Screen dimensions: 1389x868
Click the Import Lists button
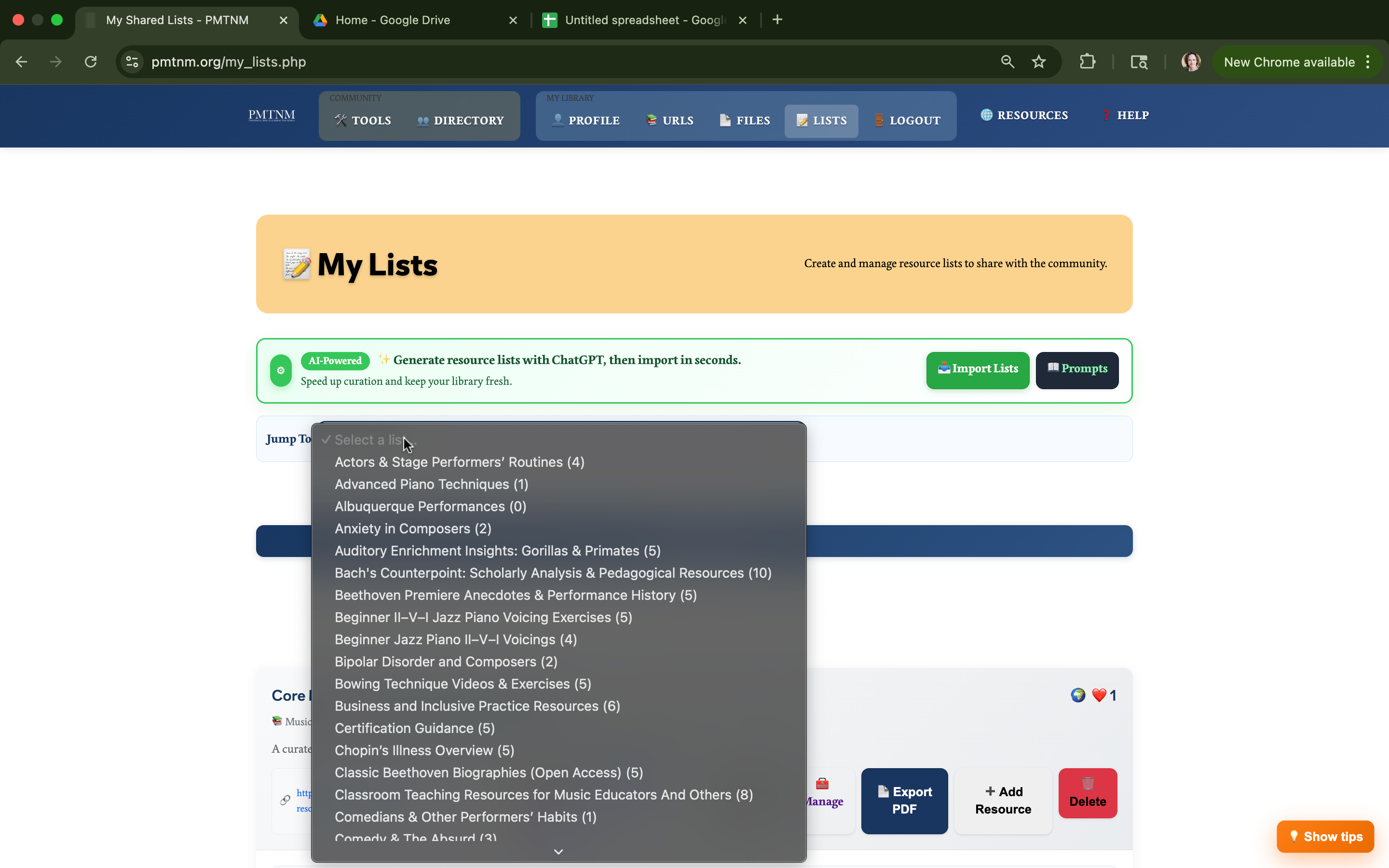click(978, 369)
